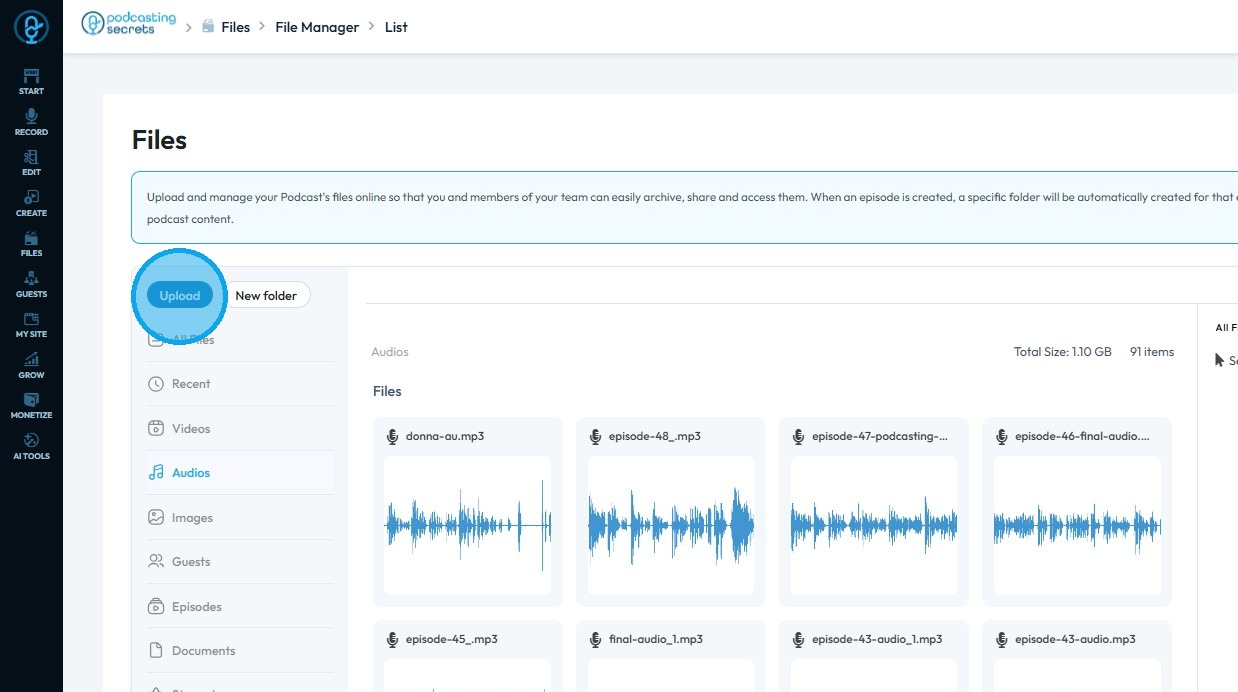Click microphone icon on episode-43-audio.mp3
This screenshot has height=692, width=1238.
(x=1001, y=639)
